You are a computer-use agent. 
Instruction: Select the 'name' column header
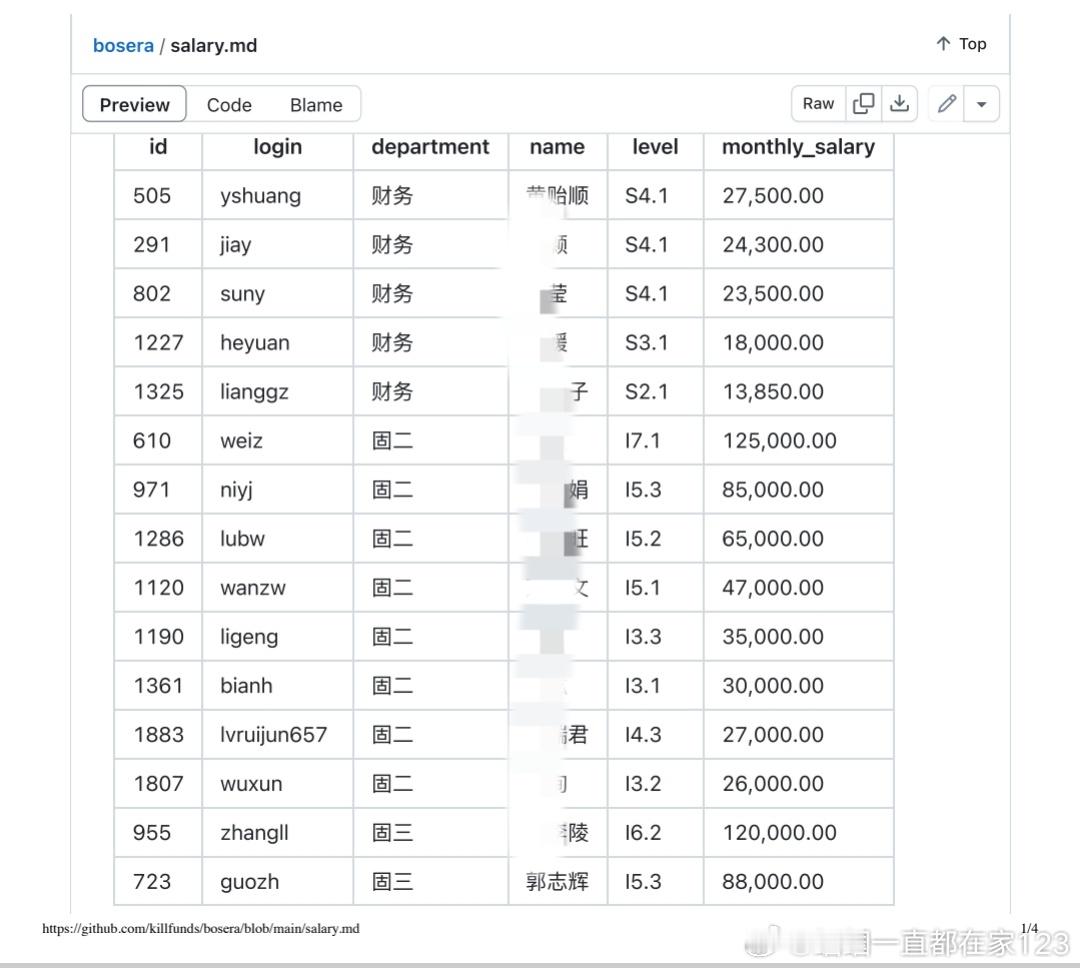point(557,147)
